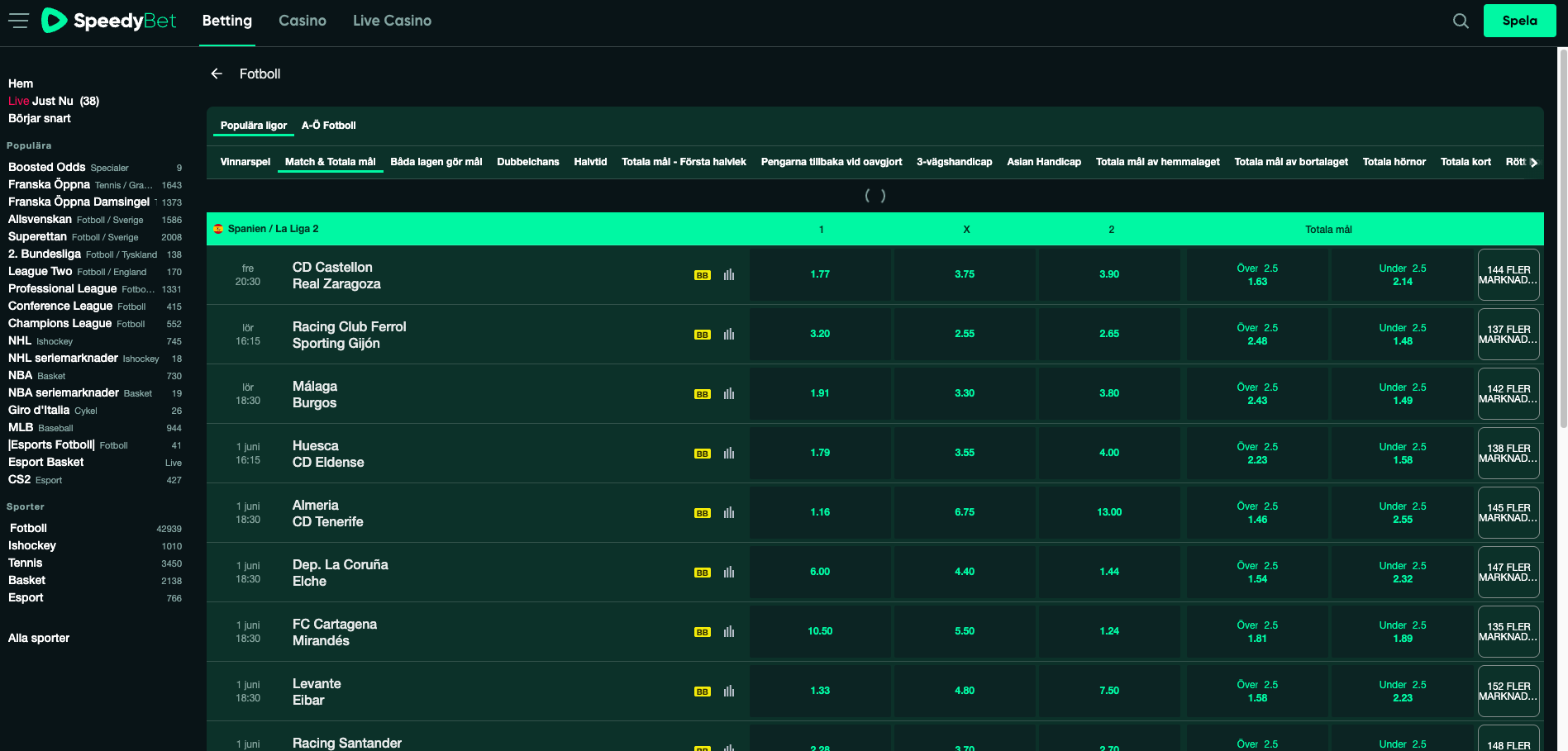Image resolution: width=1568 pixels, height=751 pixels.
Task: Expand 135 fler marknader for FC Cartagena
Action: pyautogui.click(x=1508, y=632)
